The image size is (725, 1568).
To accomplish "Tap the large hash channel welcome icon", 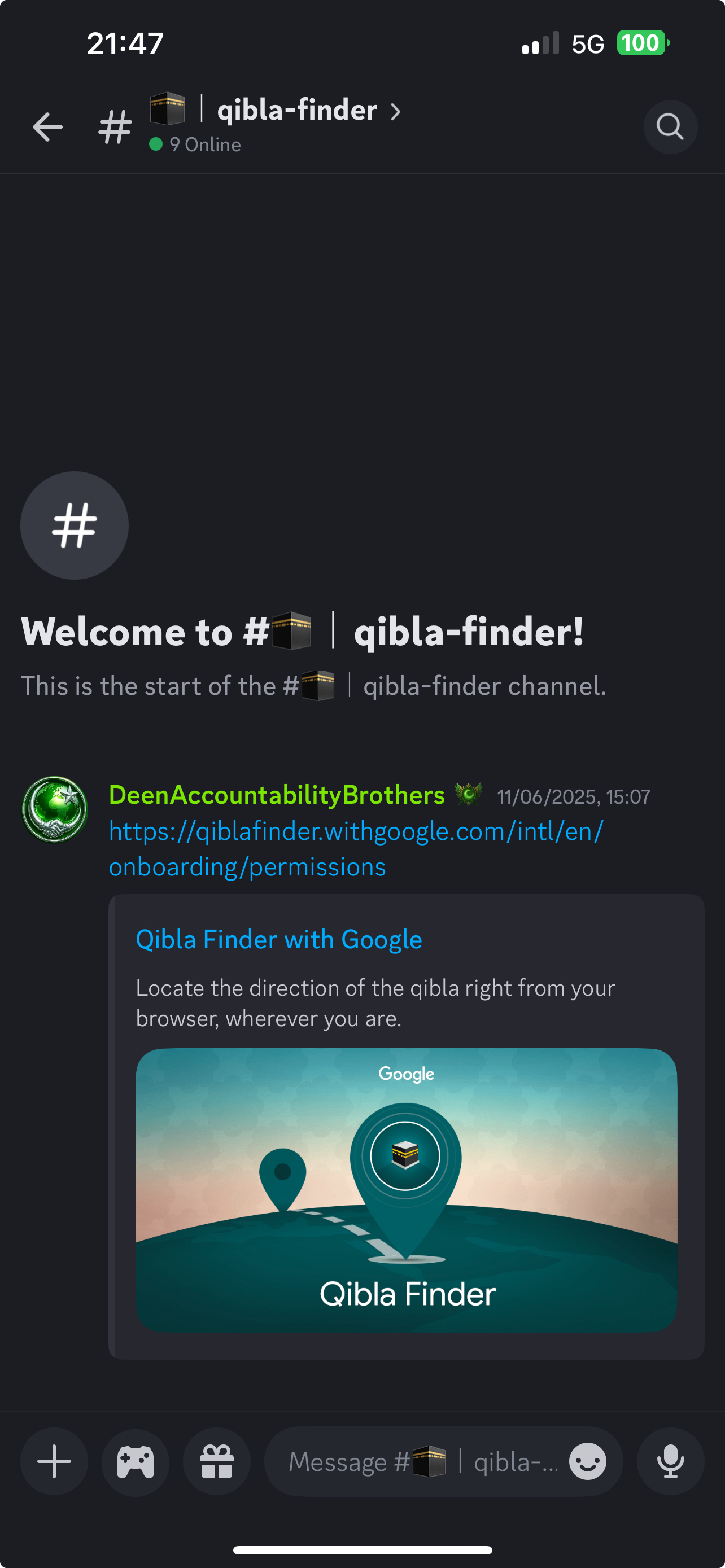I will 75,525.
